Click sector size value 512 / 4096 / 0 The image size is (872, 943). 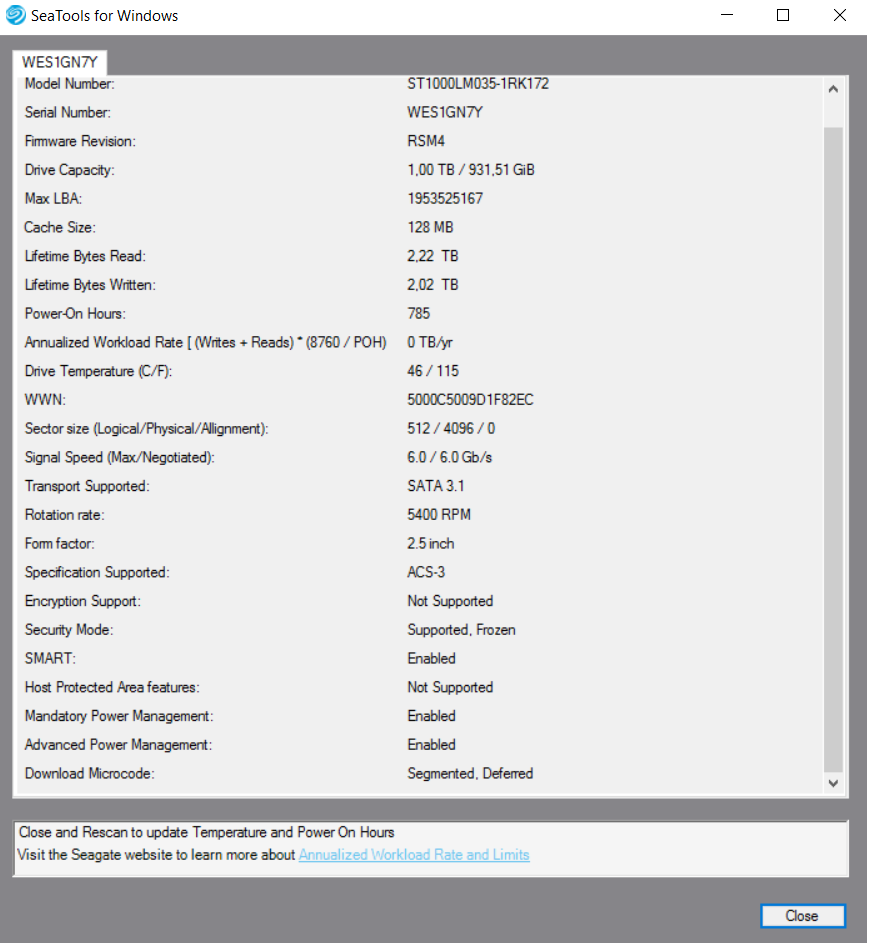coord(451,429)
